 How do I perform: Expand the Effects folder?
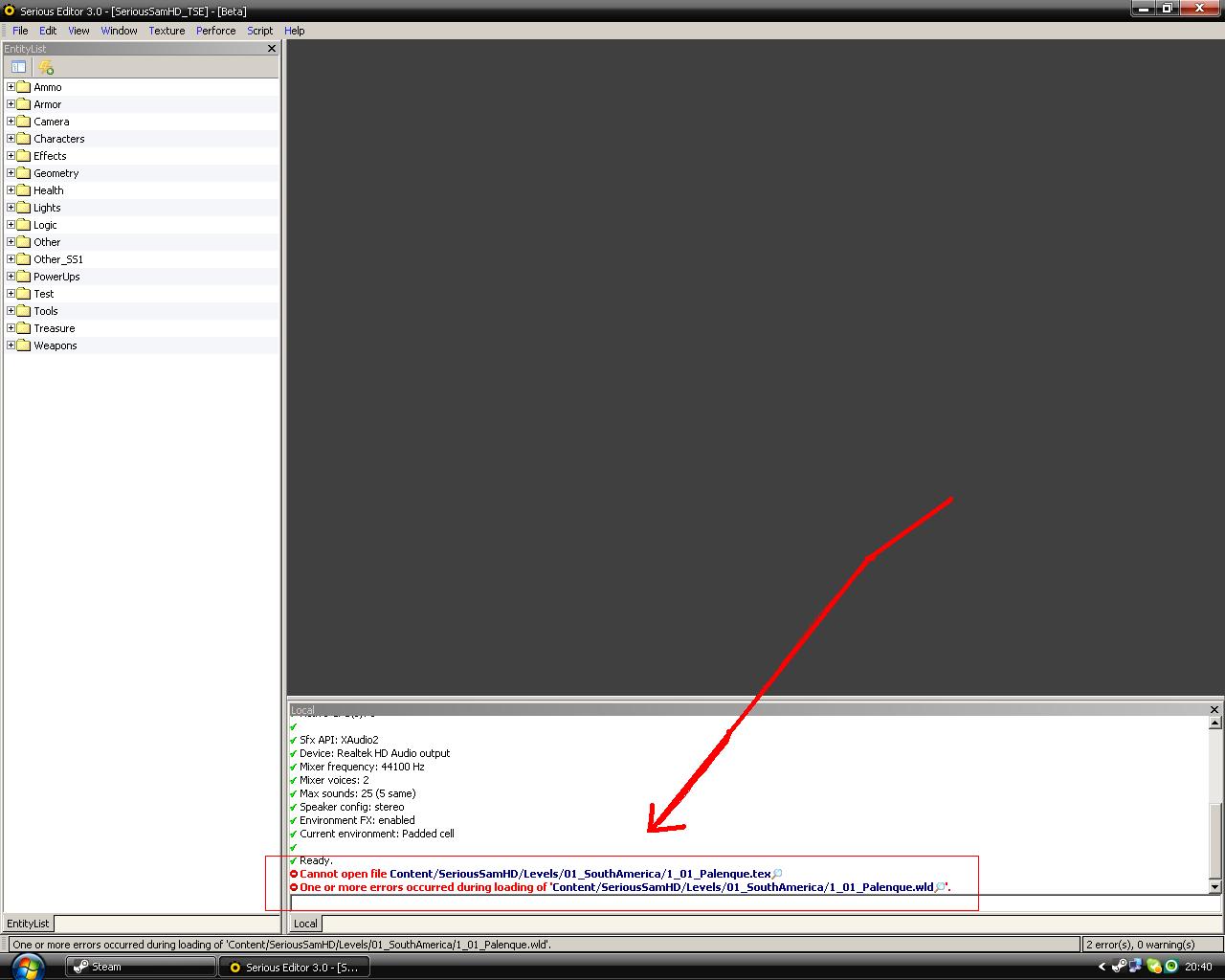pos(11,156)
